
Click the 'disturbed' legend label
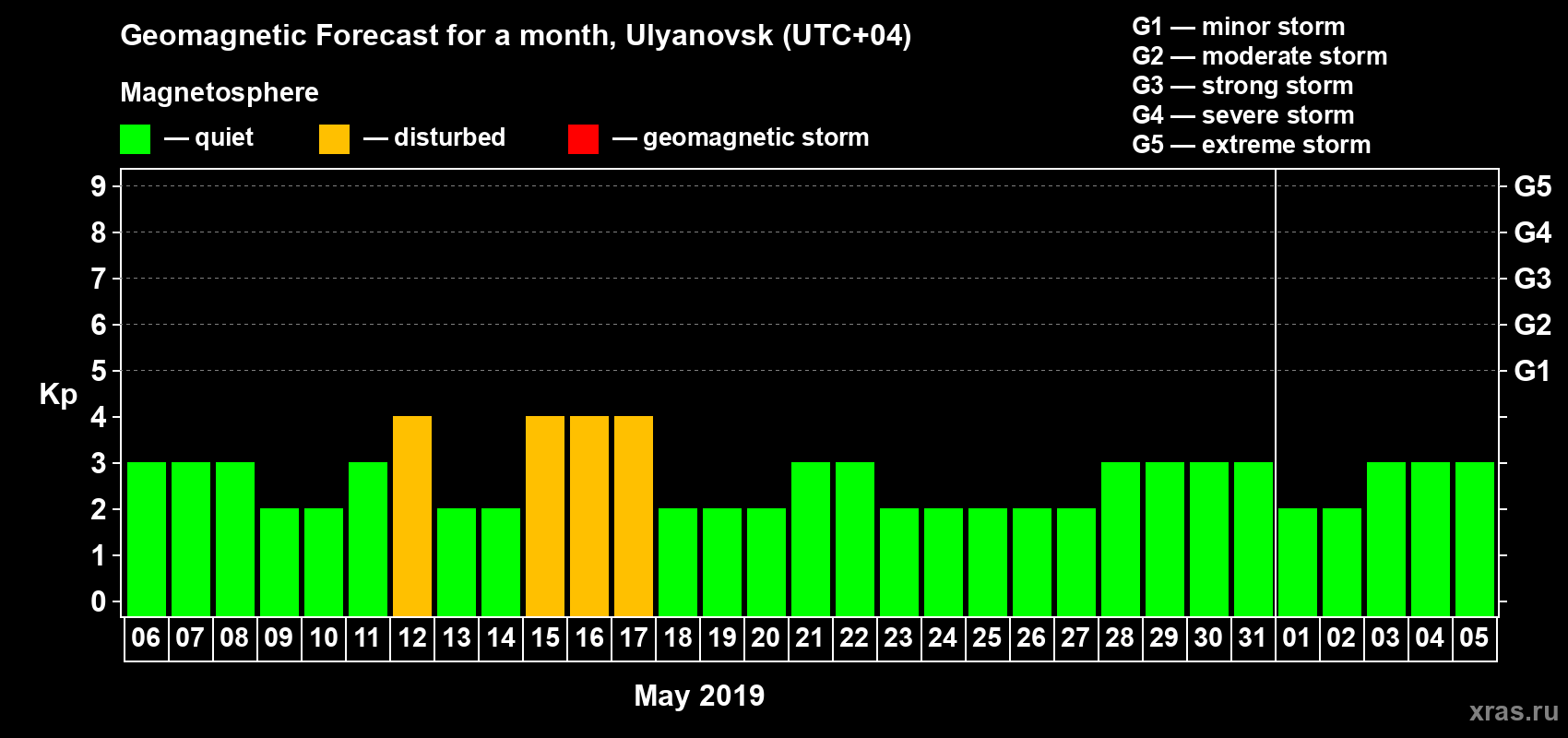(x=449, y=137)
